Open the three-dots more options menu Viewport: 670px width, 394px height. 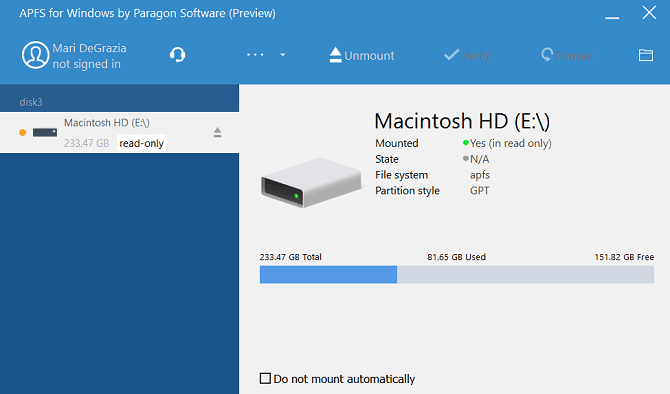point(255,55)
